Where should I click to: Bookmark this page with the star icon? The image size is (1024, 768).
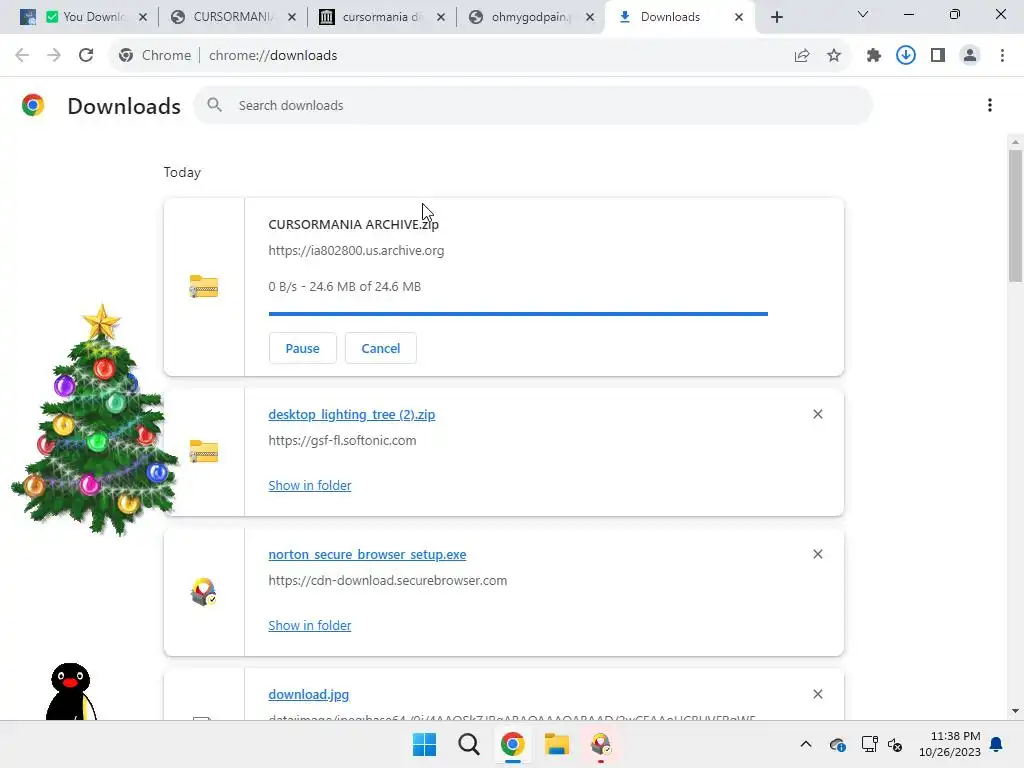tap(834, 56)
